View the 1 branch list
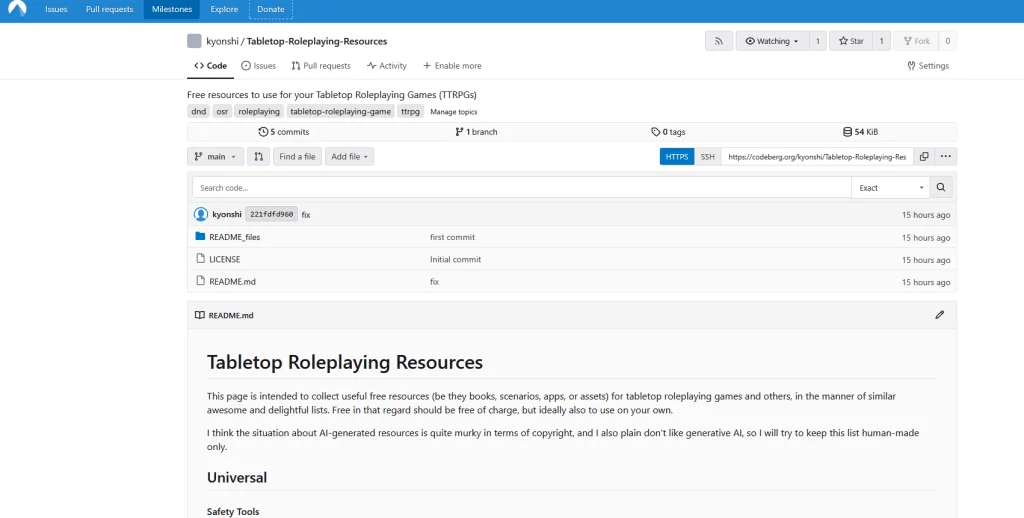 (476, 132)
